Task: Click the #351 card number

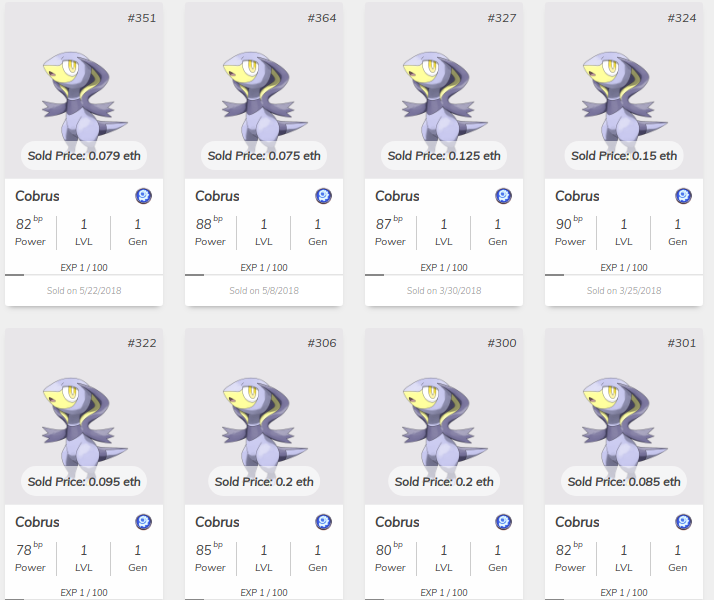Action: pyautogui.click(x=142, y=18)
